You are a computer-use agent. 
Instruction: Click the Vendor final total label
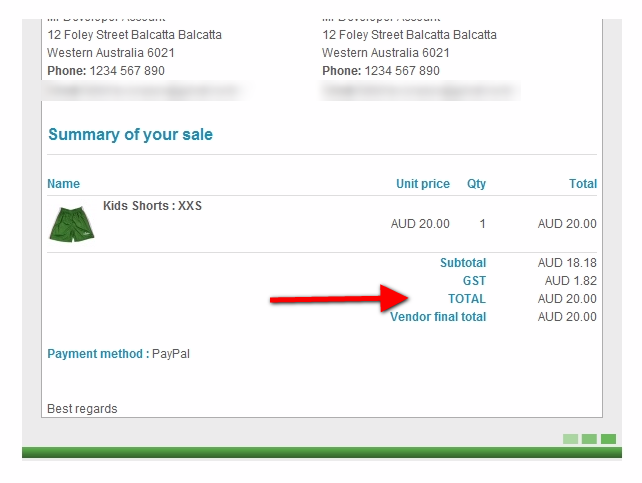click(438, 317)
